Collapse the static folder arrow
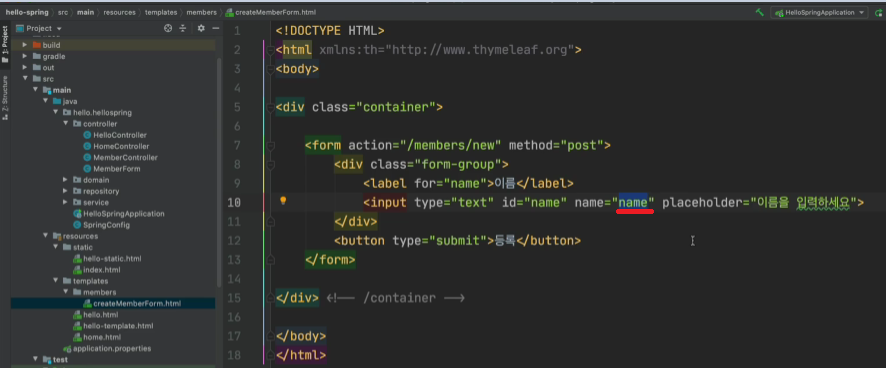886x368 pixels. 55,247
